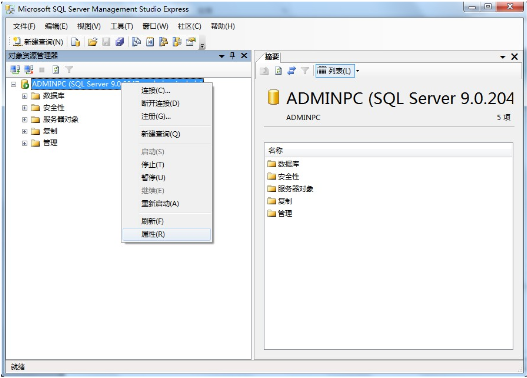
Task: Click the filter funnel icon in Object Explorer
Action: [69, 70]
